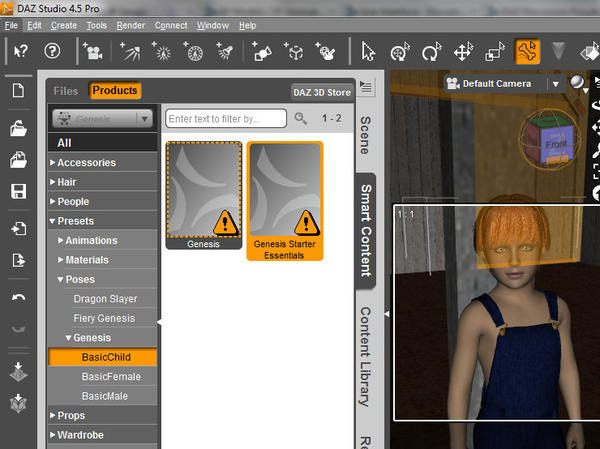Click the Redo arrow icon
Viewport: 600px width, 449px height.
(18, 329)
